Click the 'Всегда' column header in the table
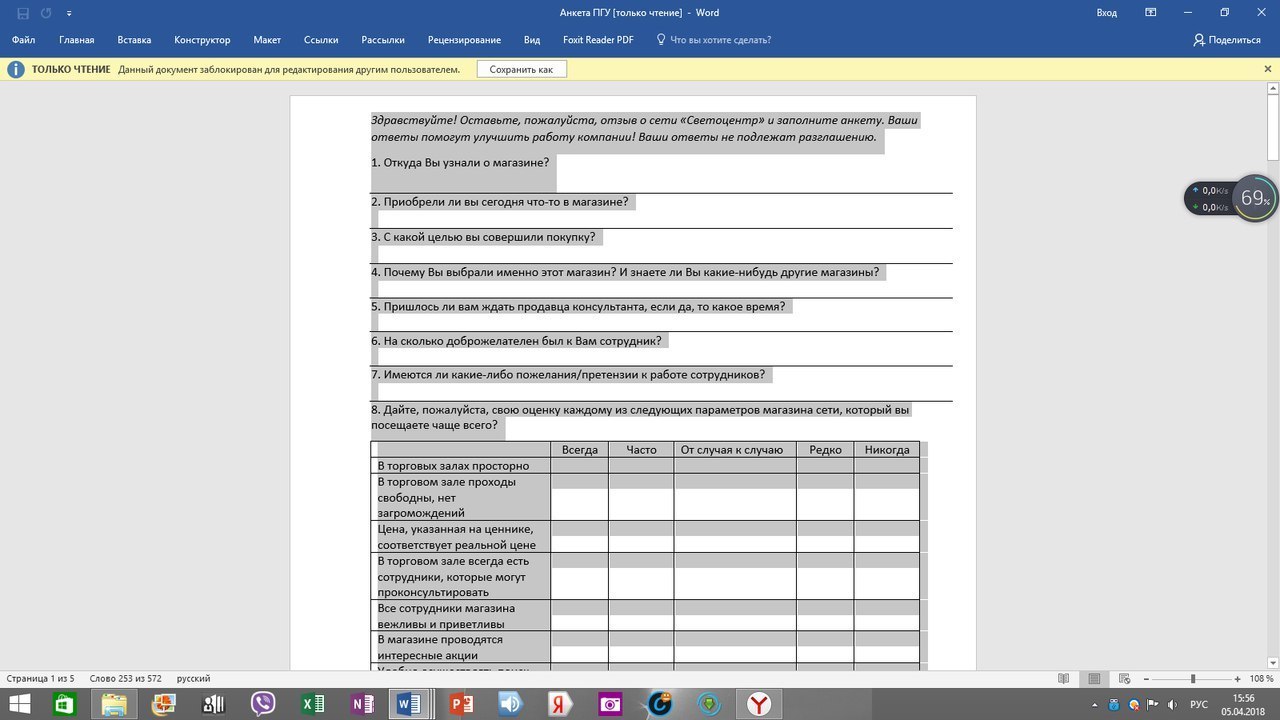Screen dimensions: 1280x720 (x=579, y=450)
